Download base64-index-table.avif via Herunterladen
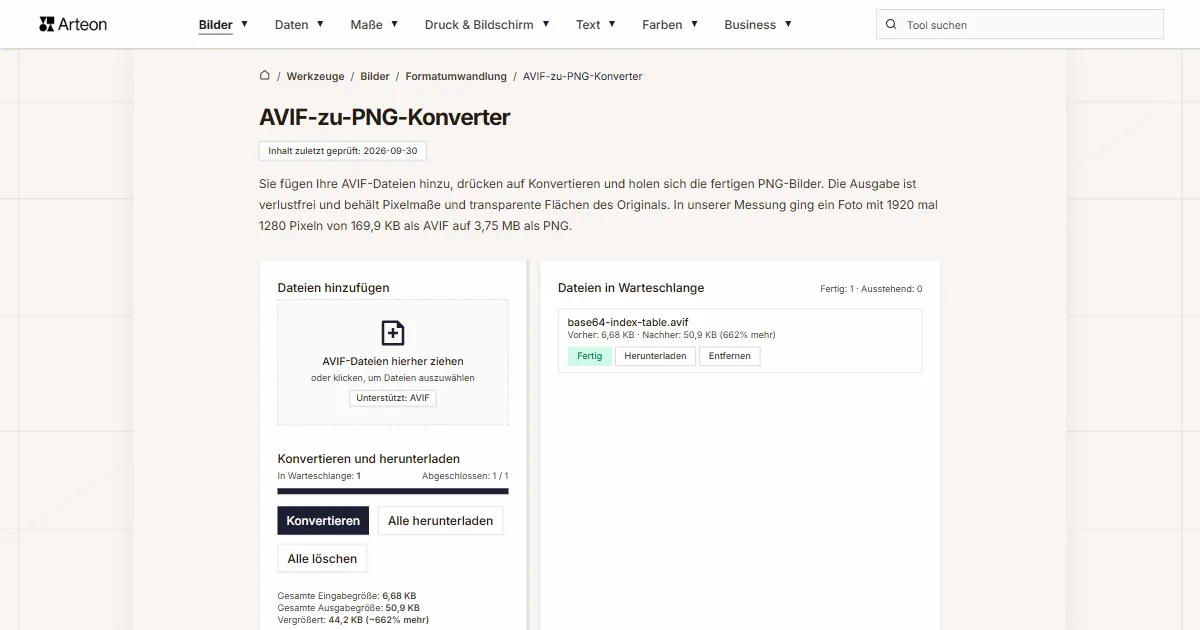The height and width of the screenshot is (630, 1200). (655, 356)
